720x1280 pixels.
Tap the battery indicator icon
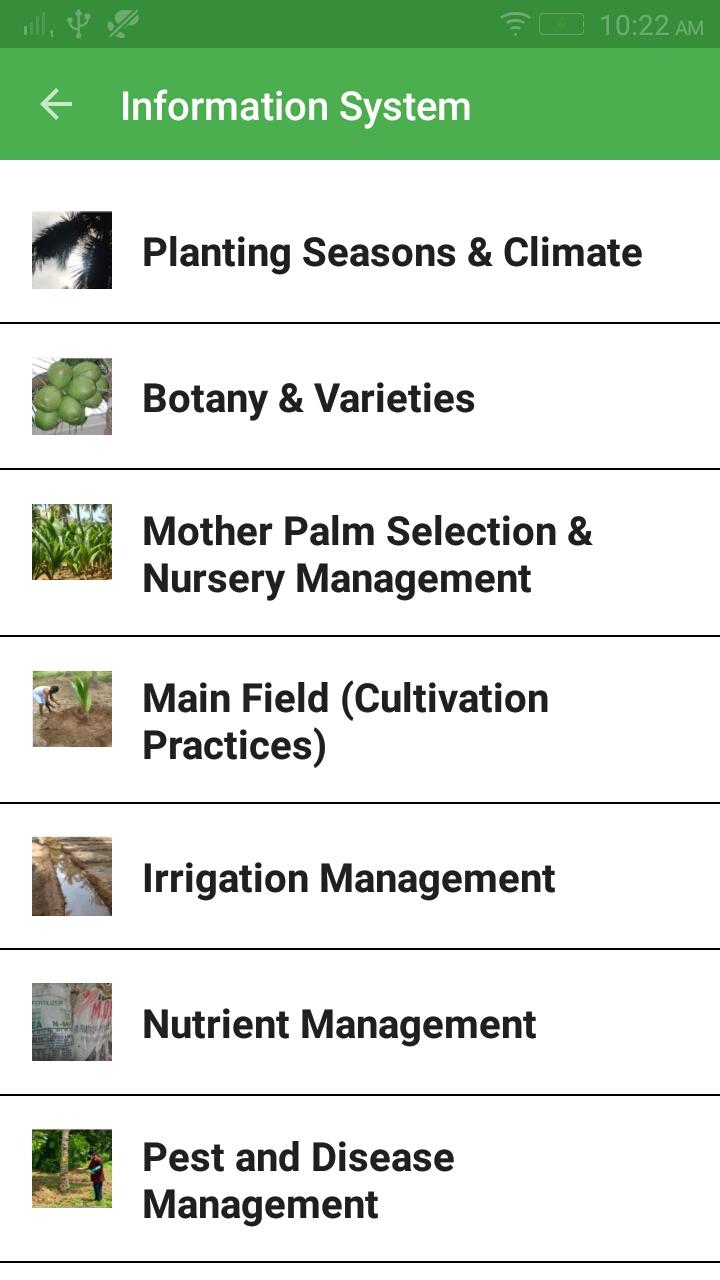coord(562,24)
